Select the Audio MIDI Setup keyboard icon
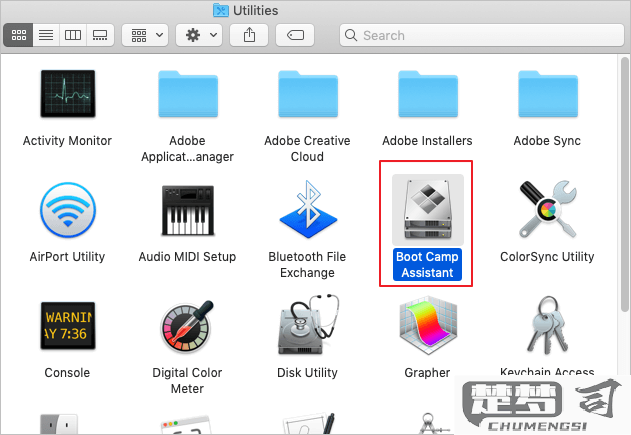 click(188, 210)
